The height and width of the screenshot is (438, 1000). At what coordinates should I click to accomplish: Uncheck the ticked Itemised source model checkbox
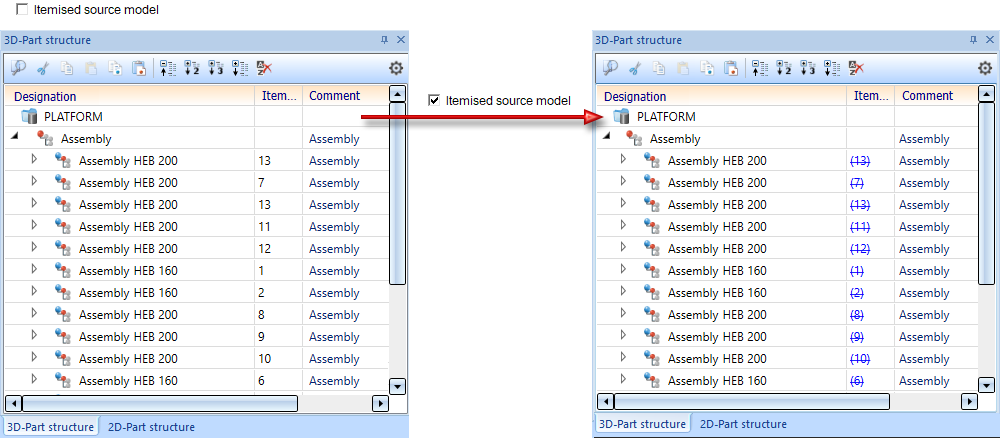[x=434, y=100]
